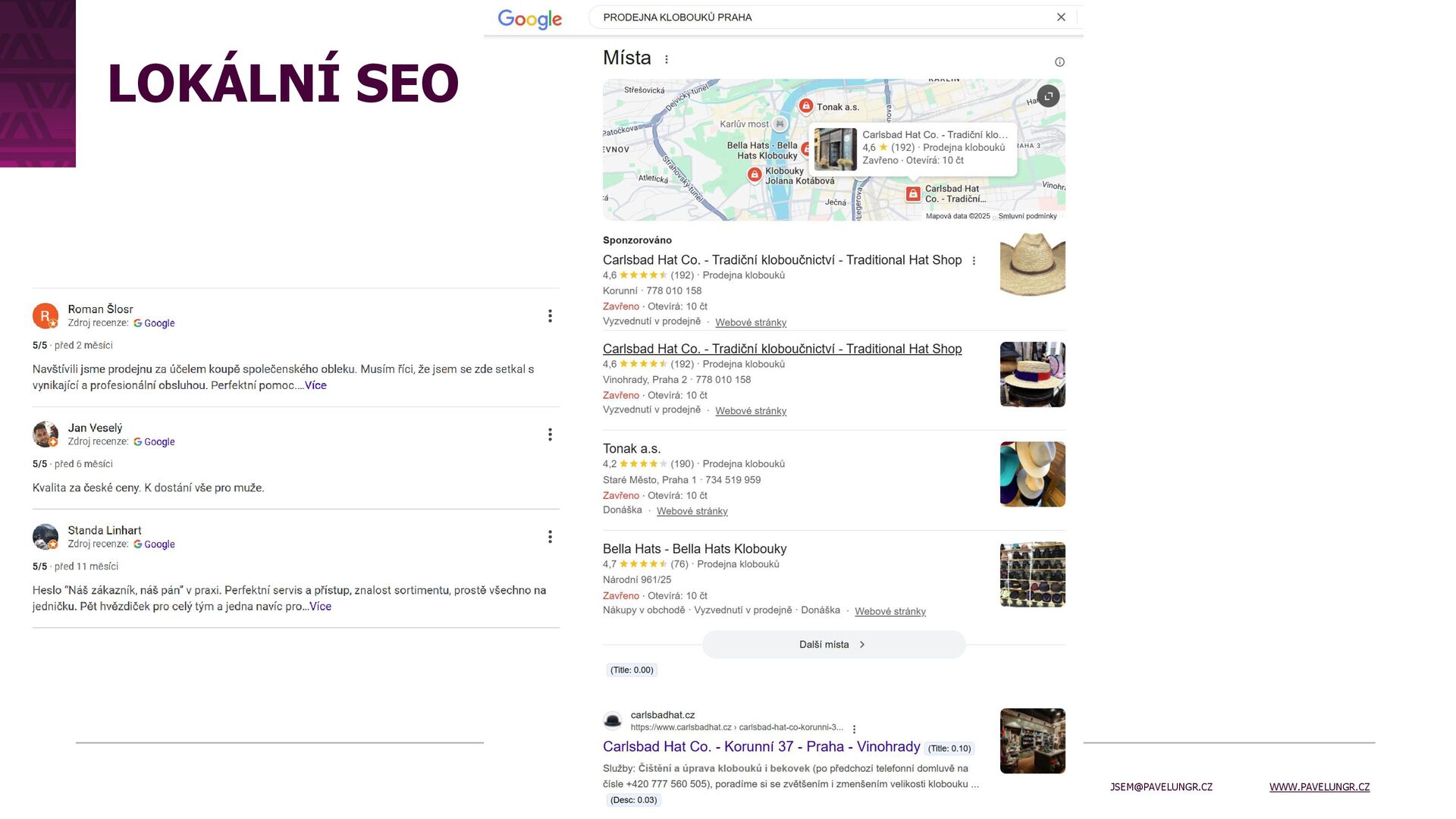
Task: Click the Smluvní podmínky link on the map
Action: 1028,216
